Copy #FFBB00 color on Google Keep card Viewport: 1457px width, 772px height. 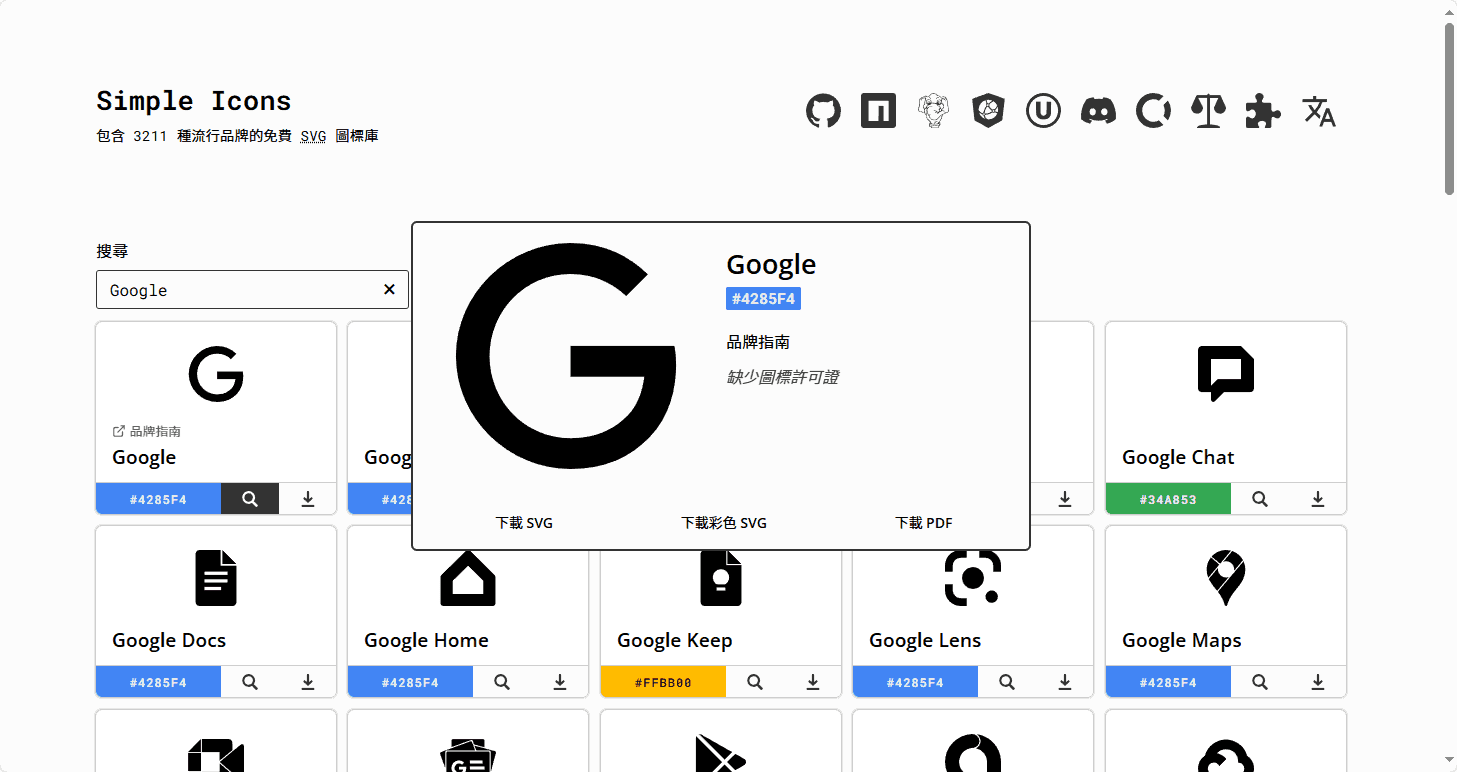663,682
